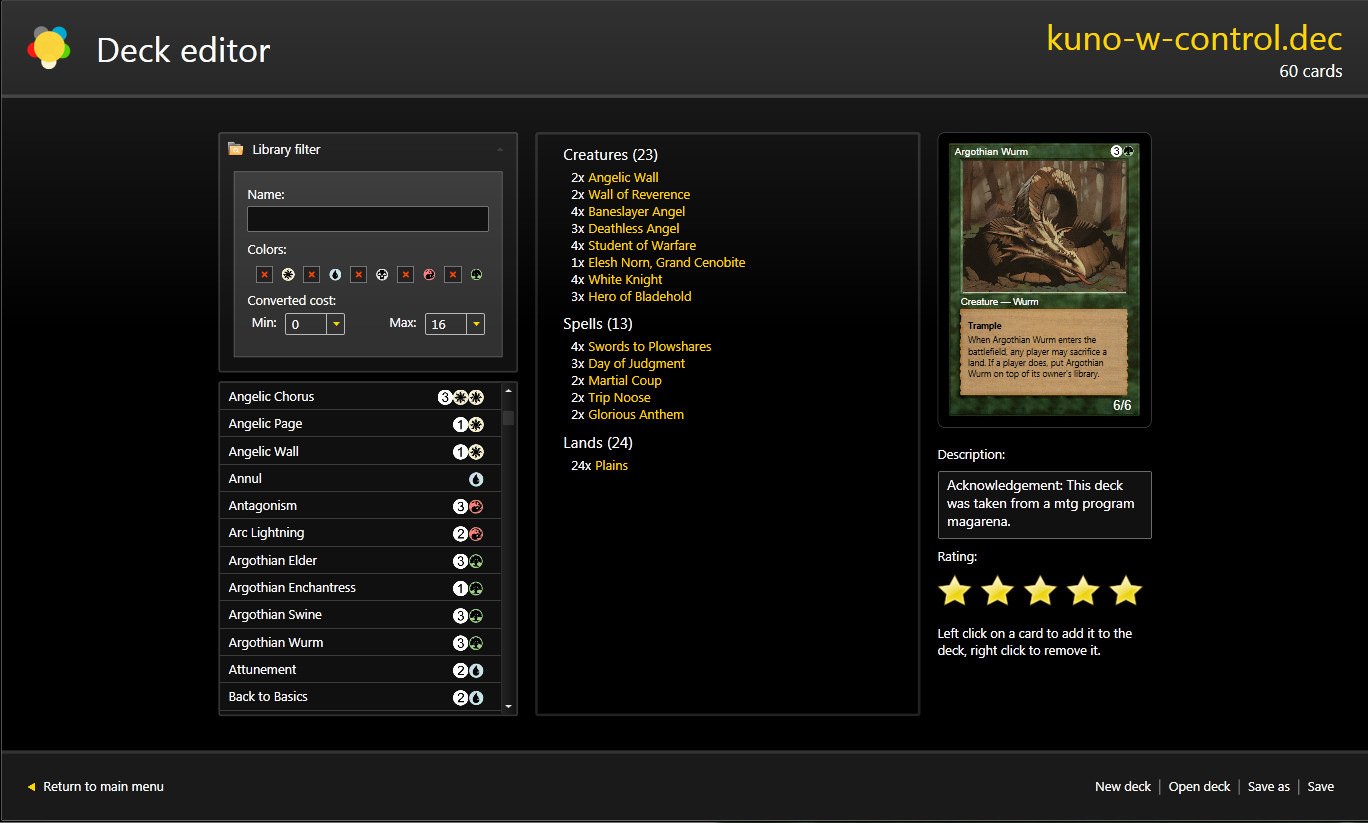The height and width of the screenshot is (823, 1368).
Task: Click the red mana fire icon
Action: click(429, 274)
